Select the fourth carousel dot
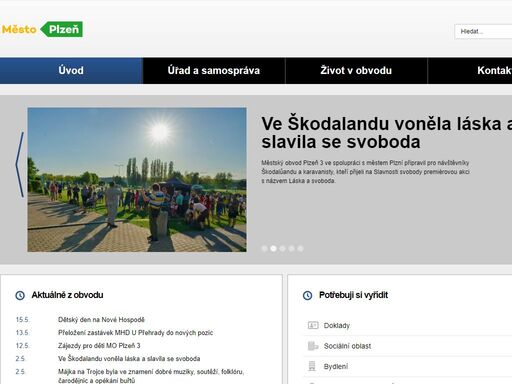This screenshot has width=512, height=384. coord(291,249)
